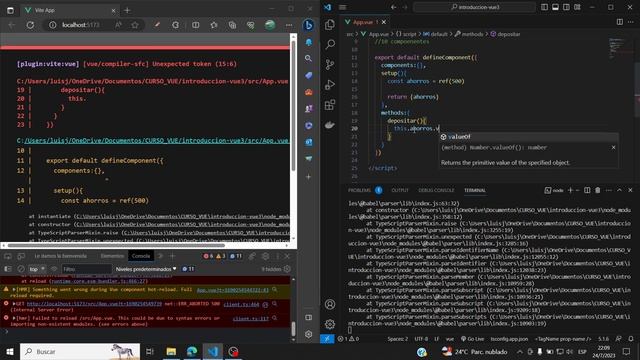Screen dimensions: 640x360
Task: Open the VS Code hamburger menu
Action: click(x=343, y=7)
